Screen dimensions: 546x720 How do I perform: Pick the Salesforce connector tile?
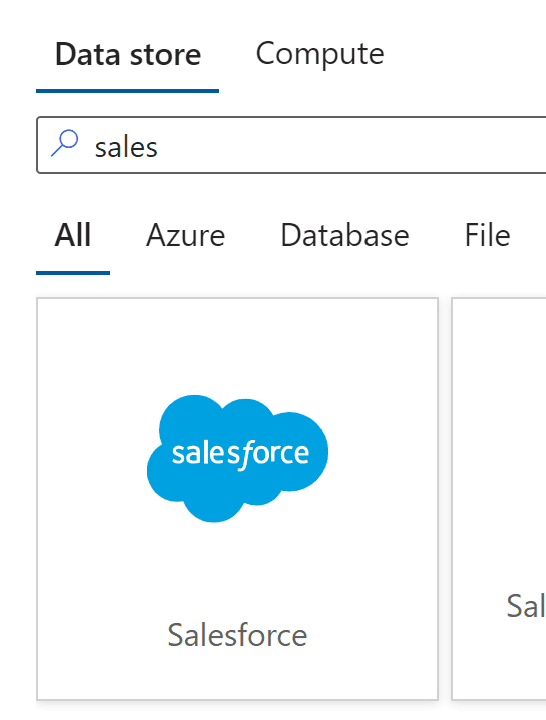237,499
